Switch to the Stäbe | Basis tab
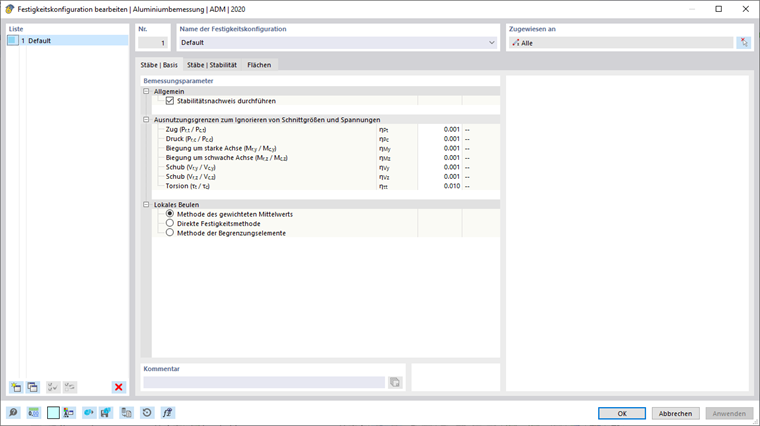The image size is (760, 426). 159,65
